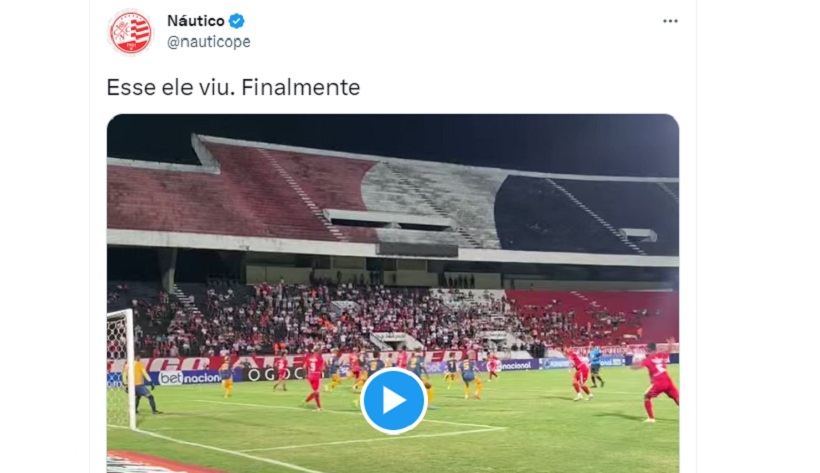Click the white triangle inside the play button
The image size is (820, 473).
[x=395, y=401]
